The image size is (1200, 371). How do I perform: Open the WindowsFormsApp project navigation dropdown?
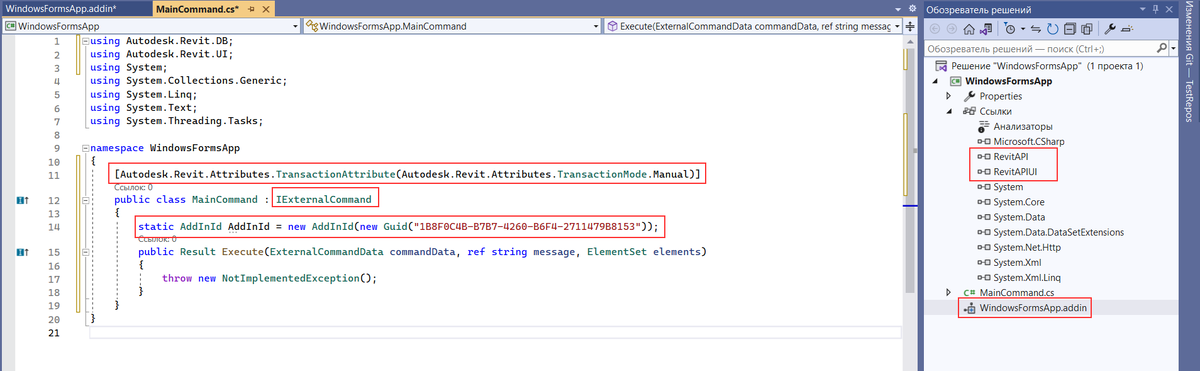[x=294, y=26]
